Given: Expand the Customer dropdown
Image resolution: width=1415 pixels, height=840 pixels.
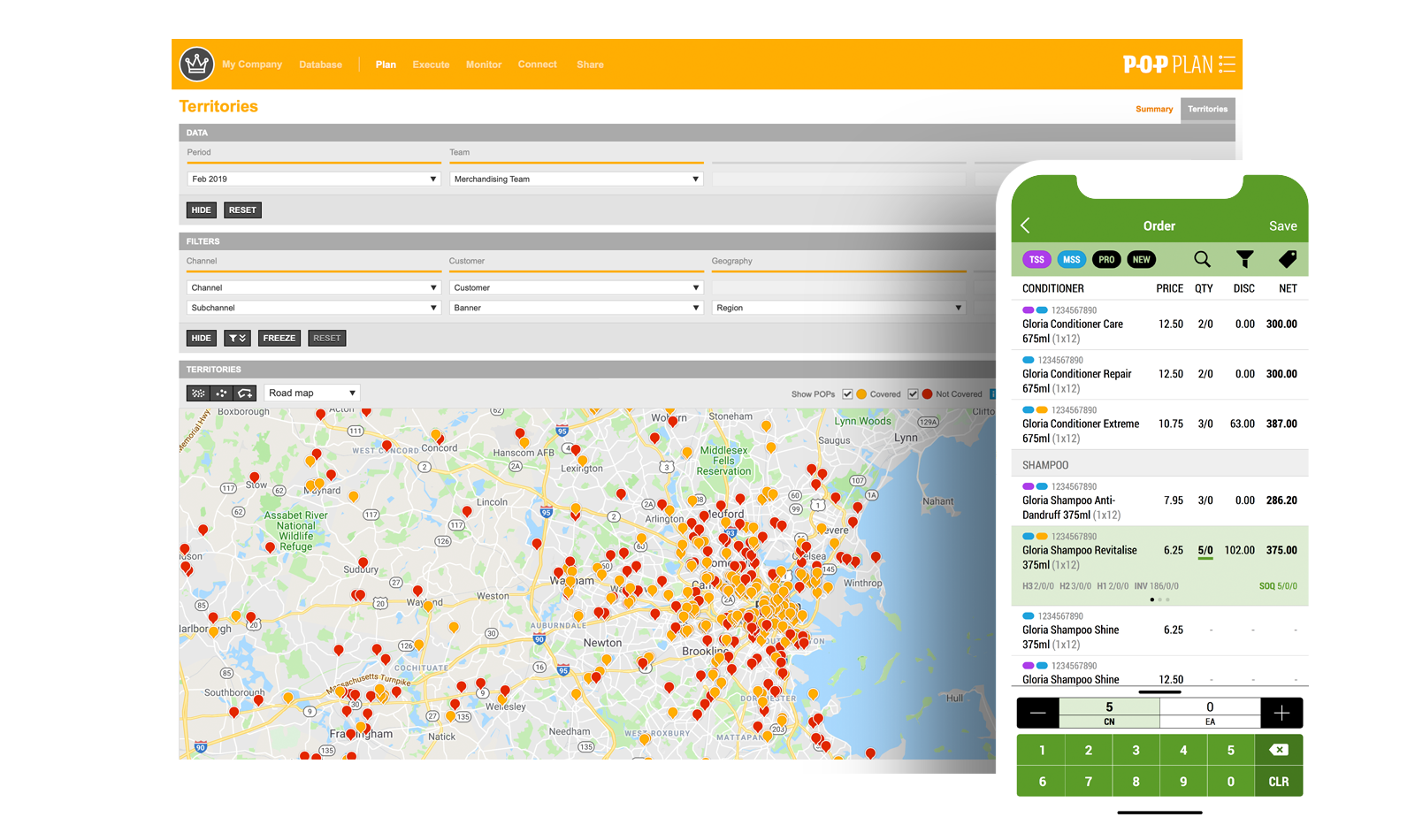Looking at the screenshot, I should [577, 287].
